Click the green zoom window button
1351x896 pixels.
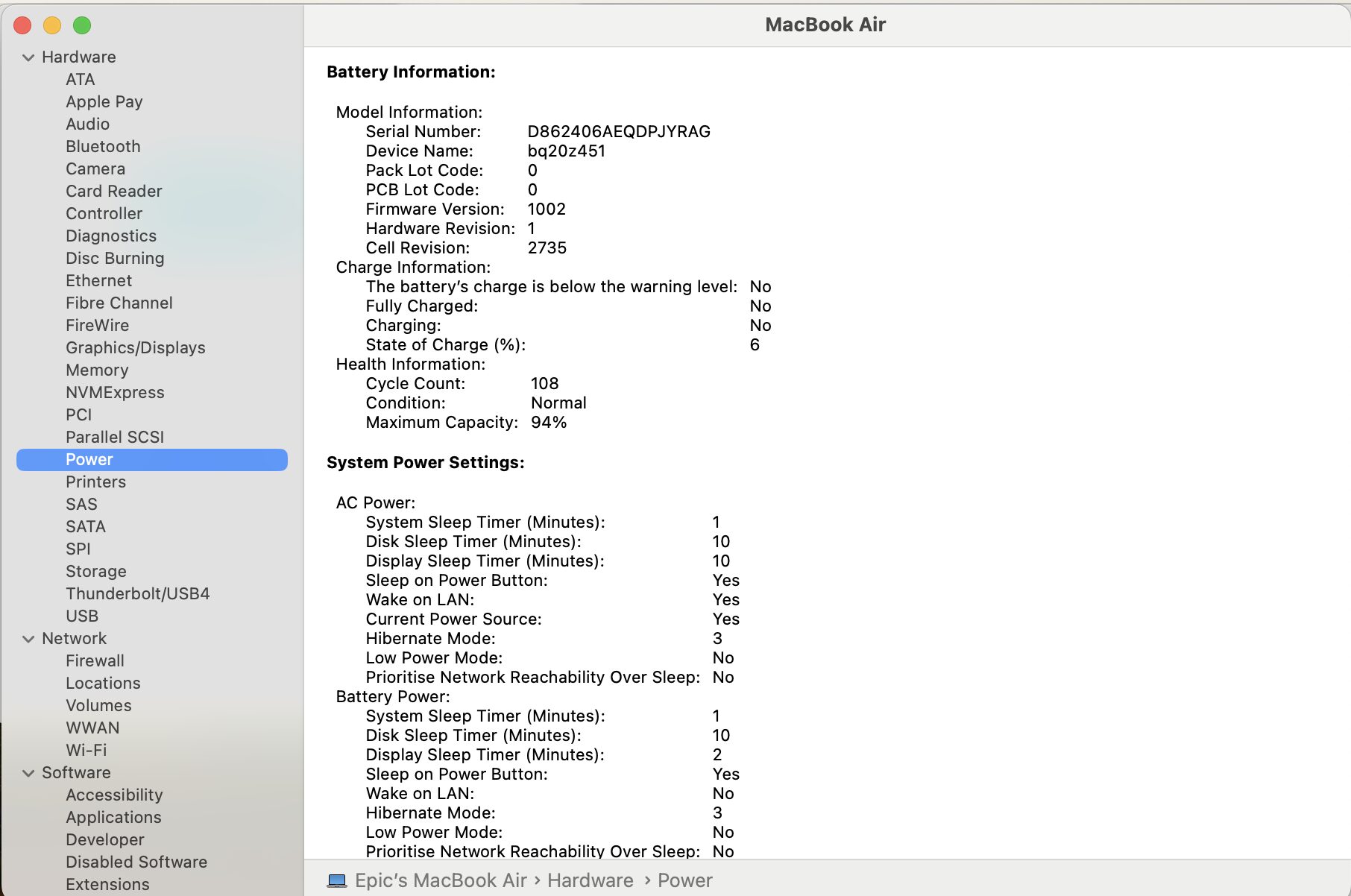pos(82,25)
